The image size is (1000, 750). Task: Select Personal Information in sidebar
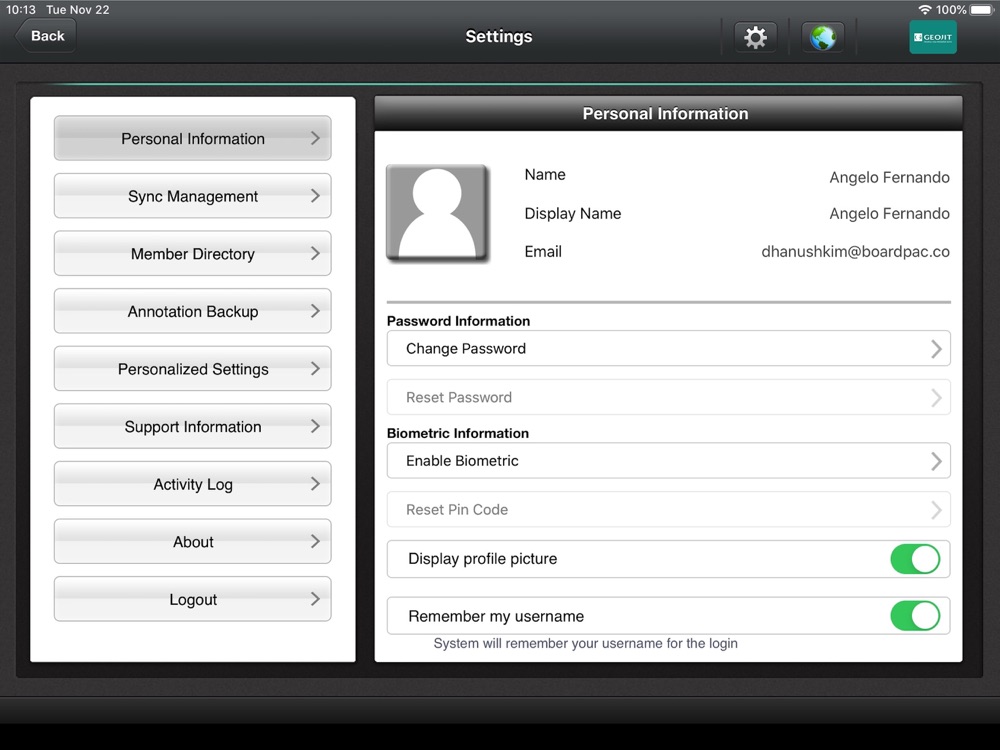pyautogui.click(x=193, y=138)
